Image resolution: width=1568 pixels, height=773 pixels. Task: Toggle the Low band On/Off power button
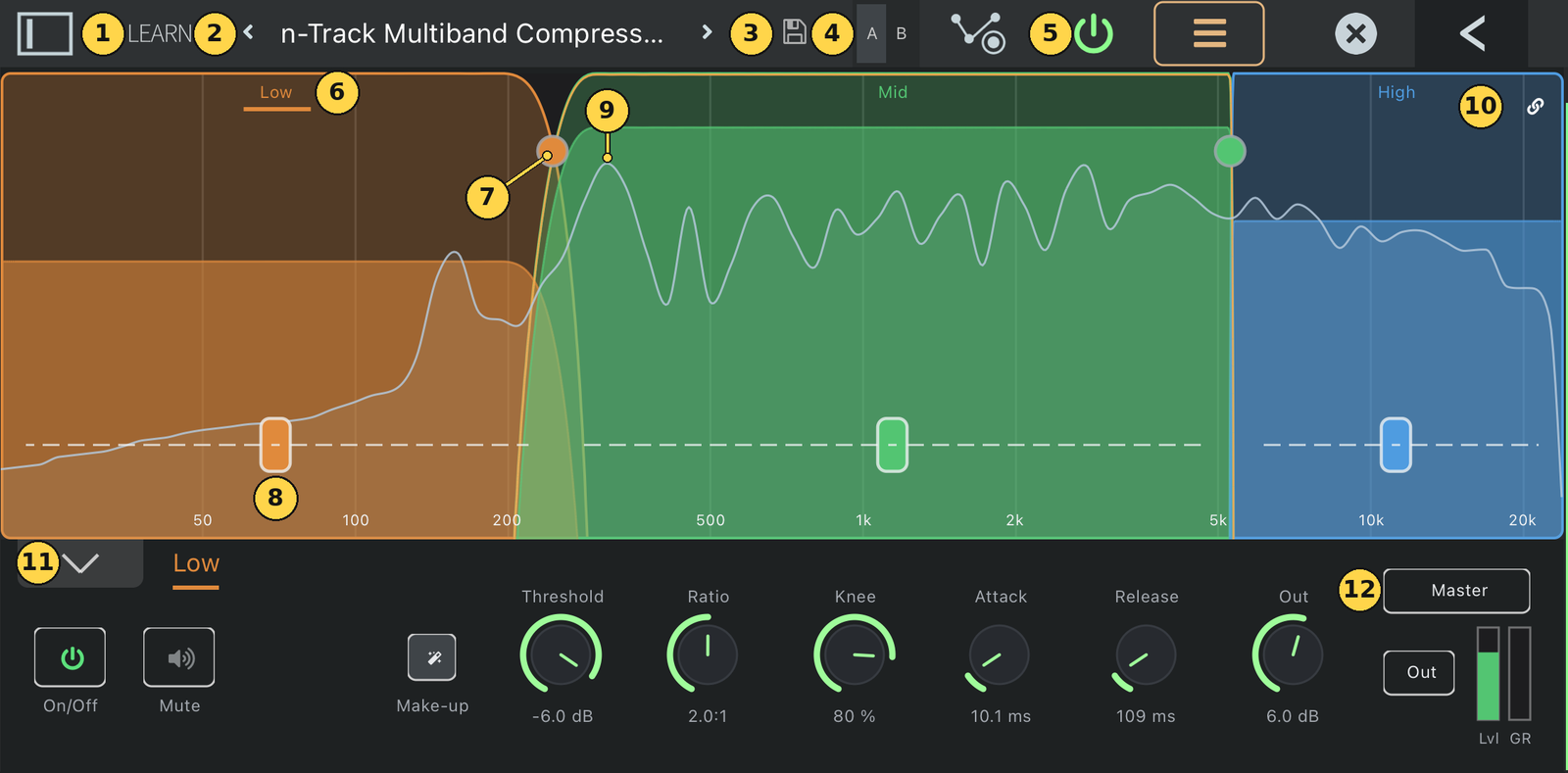[71, 657]
